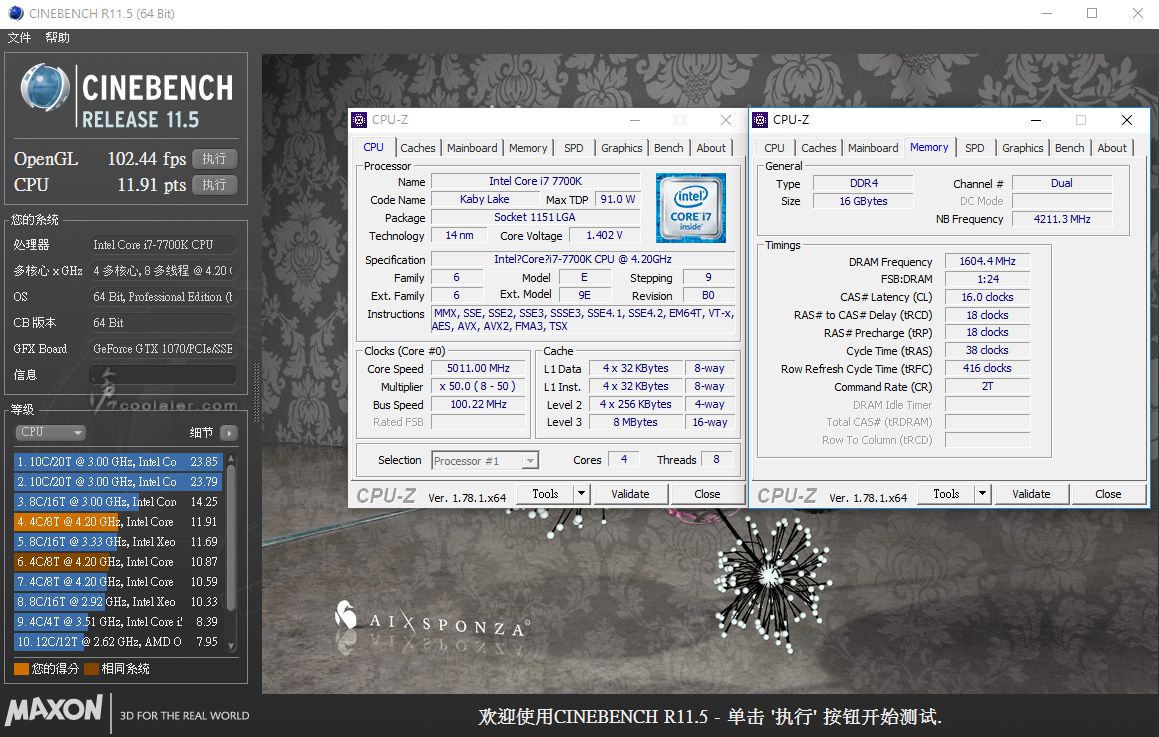1159x737 pixels.
Task: Switch to About tab in right CPU-Z
Action: (x=1112, y=148)
